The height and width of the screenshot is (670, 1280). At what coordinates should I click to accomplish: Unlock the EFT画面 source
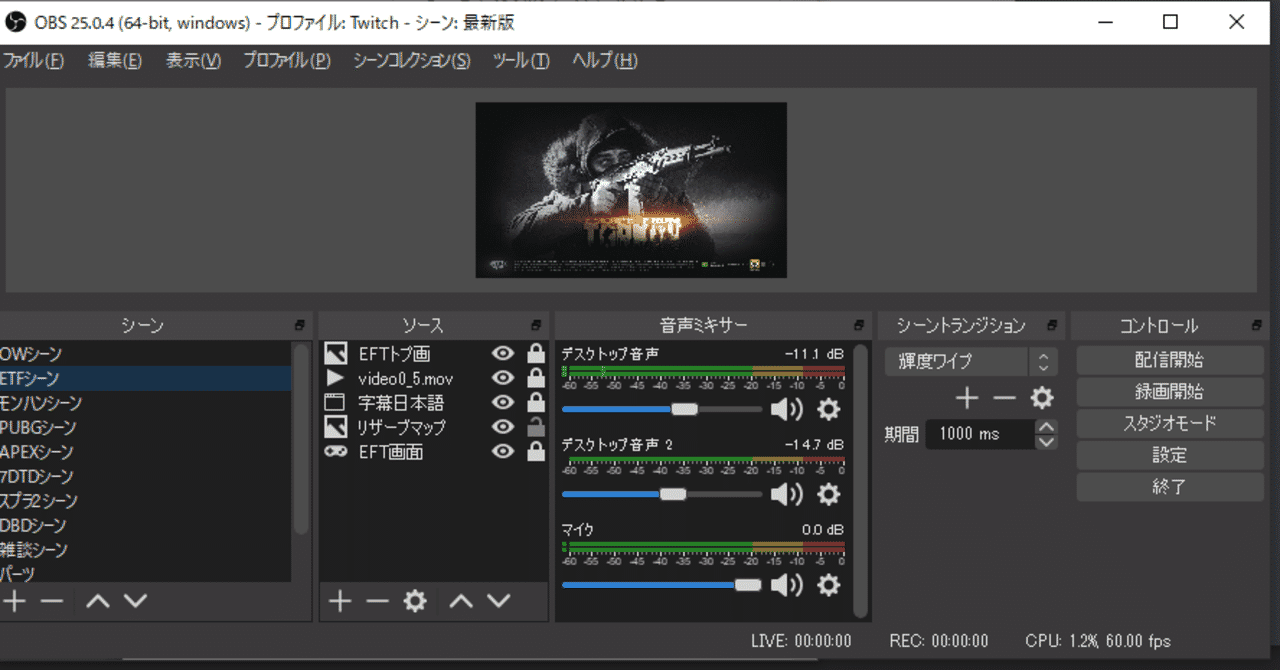click(536, 452)
